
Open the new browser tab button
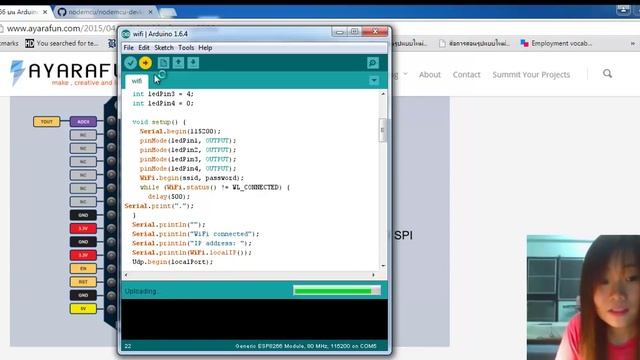click(168, 13)
